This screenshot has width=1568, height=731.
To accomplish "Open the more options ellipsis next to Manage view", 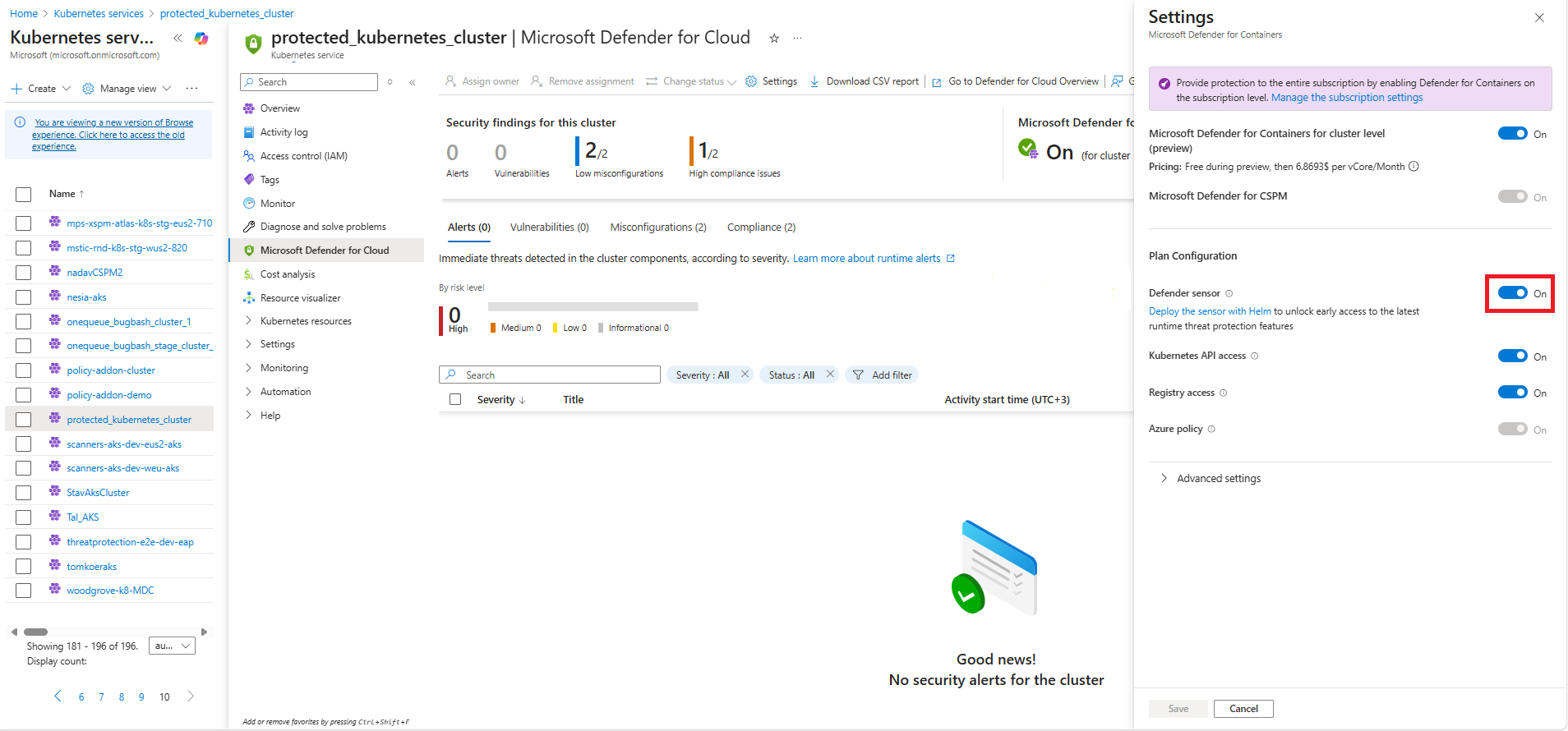I will pyautogui.click(x=191, y=89).
